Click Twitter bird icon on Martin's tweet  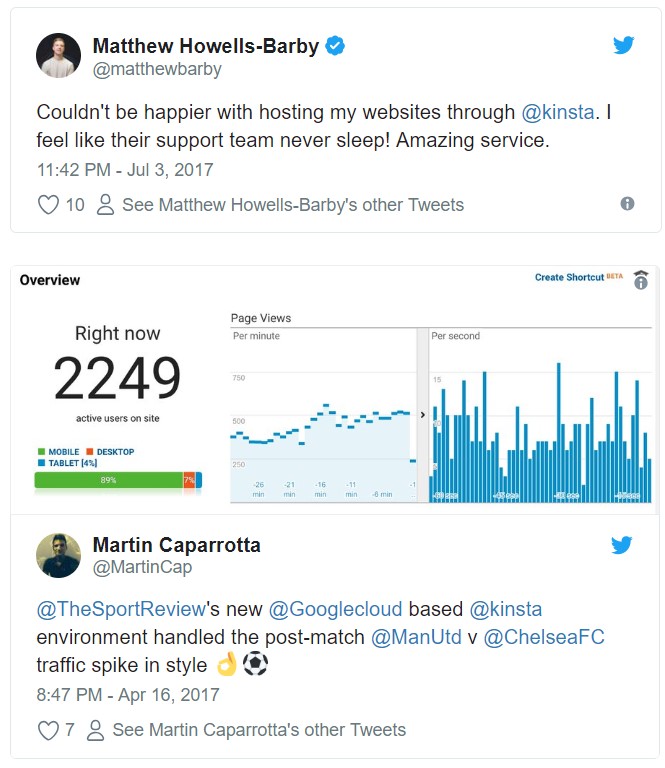point(621,545)
